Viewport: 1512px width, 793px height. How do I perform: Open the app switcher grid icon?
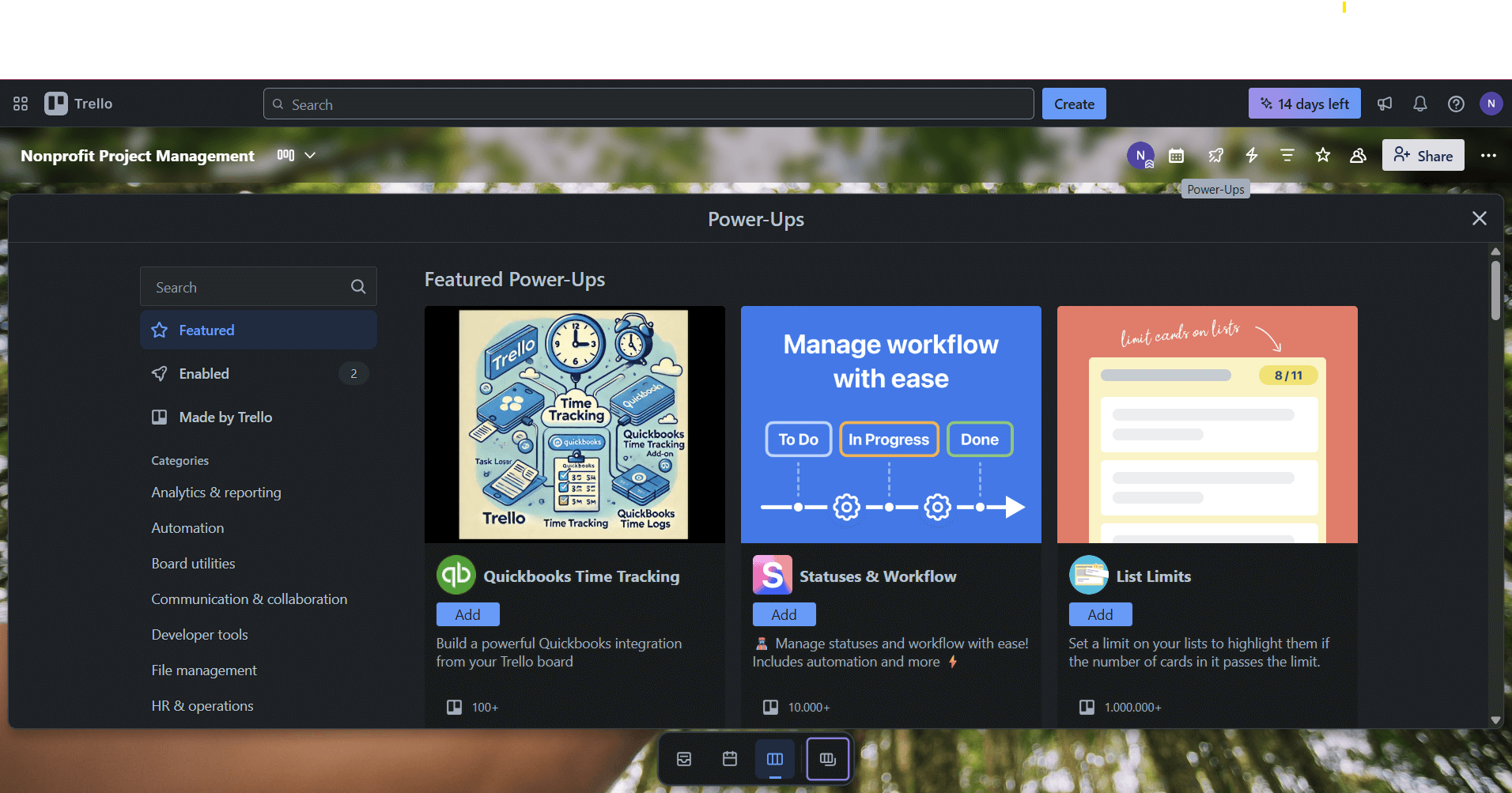point(21,104)
